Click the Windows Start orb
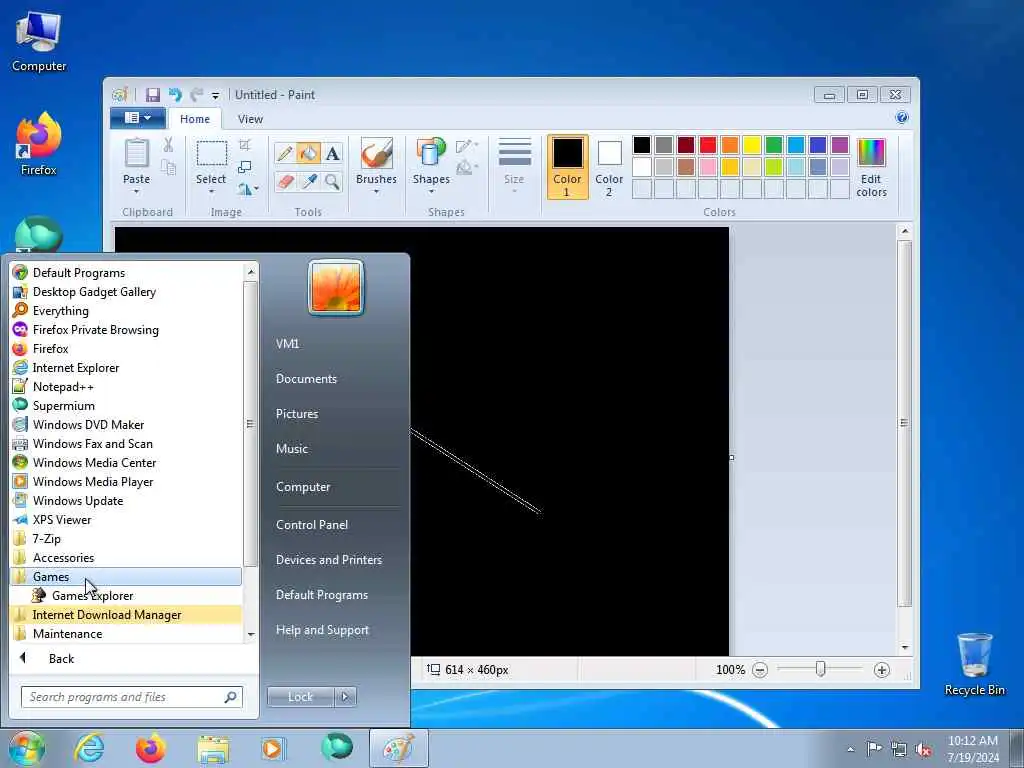The height and width of the screenshot is (768, 1024). pos(27,748)
